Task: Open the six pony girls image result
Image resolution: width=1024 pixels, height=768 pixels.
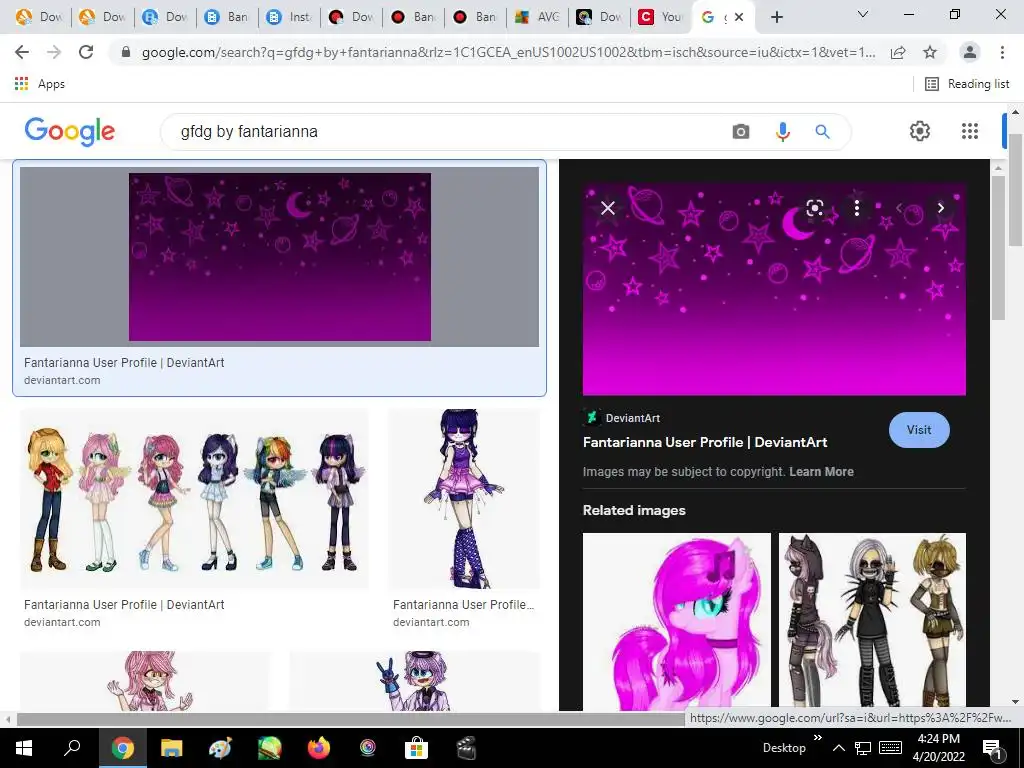Action: click(194, 499)
